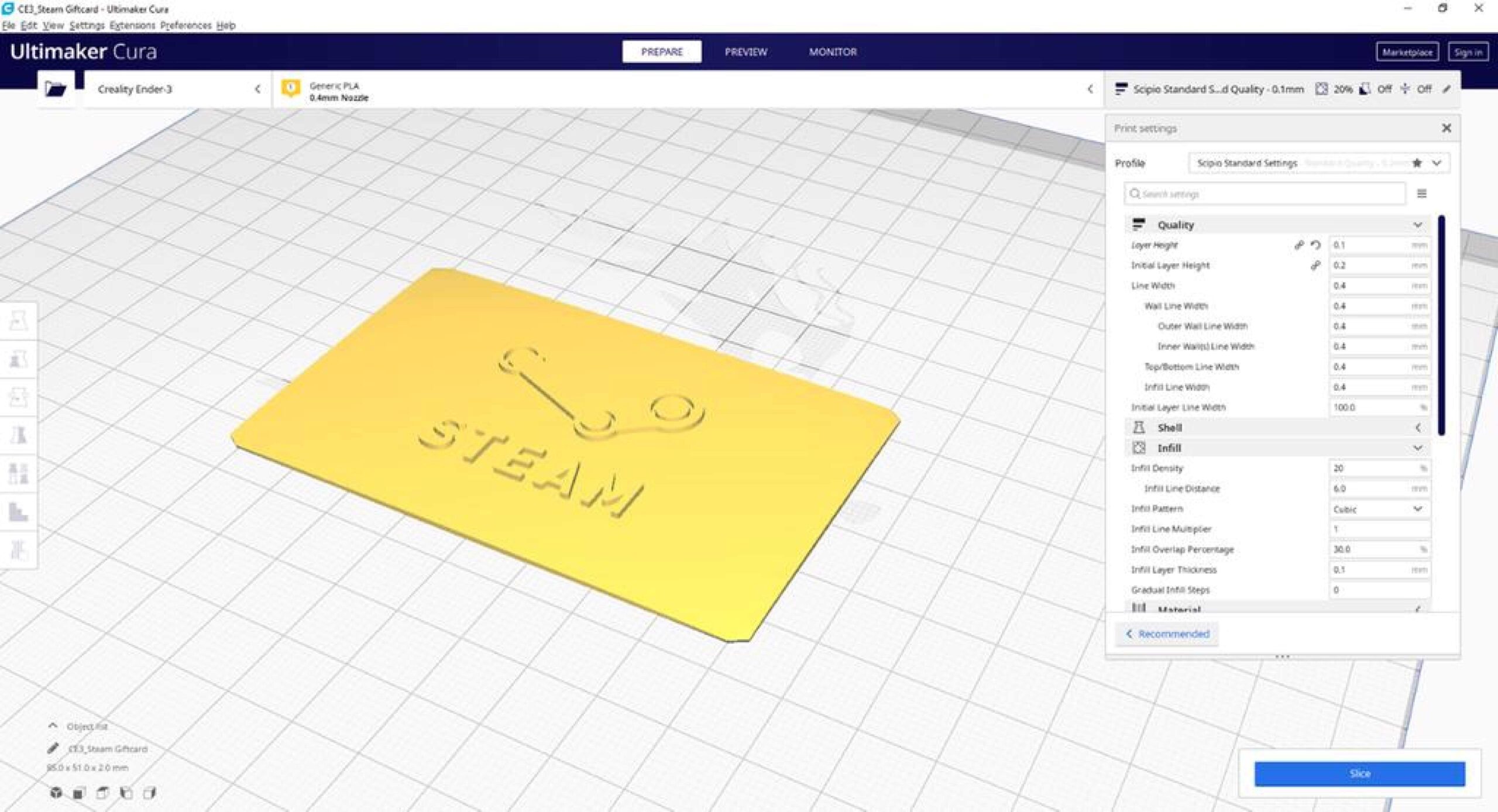Viewport: 1498px width, 812px height.
Task: Click the Sign in button
Action: coord(1468,52)
